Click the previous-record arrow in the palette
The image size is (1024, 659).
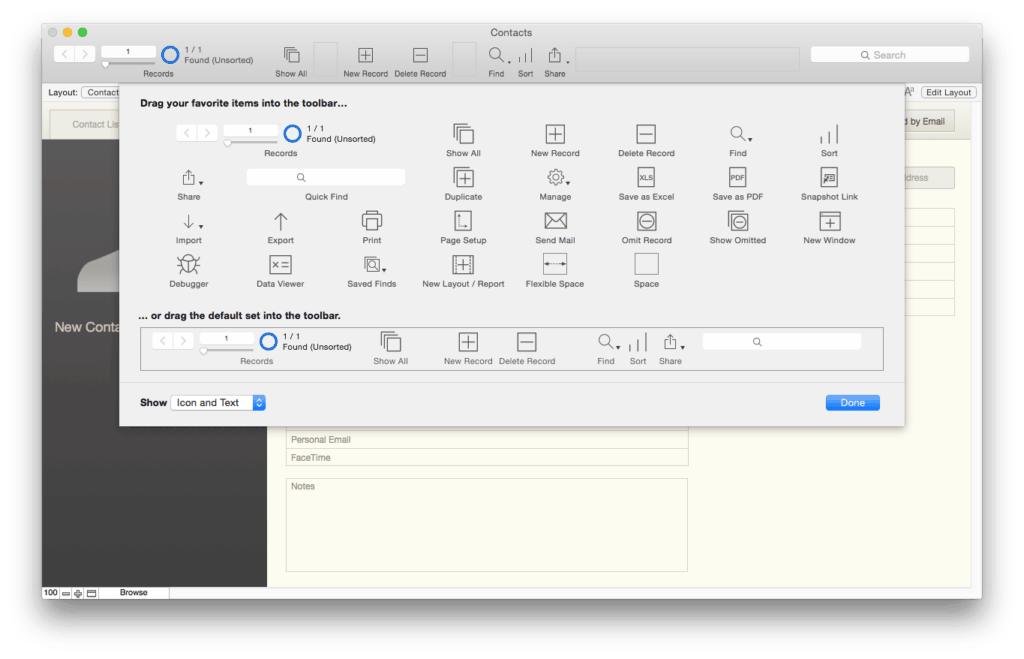point(187,133)
